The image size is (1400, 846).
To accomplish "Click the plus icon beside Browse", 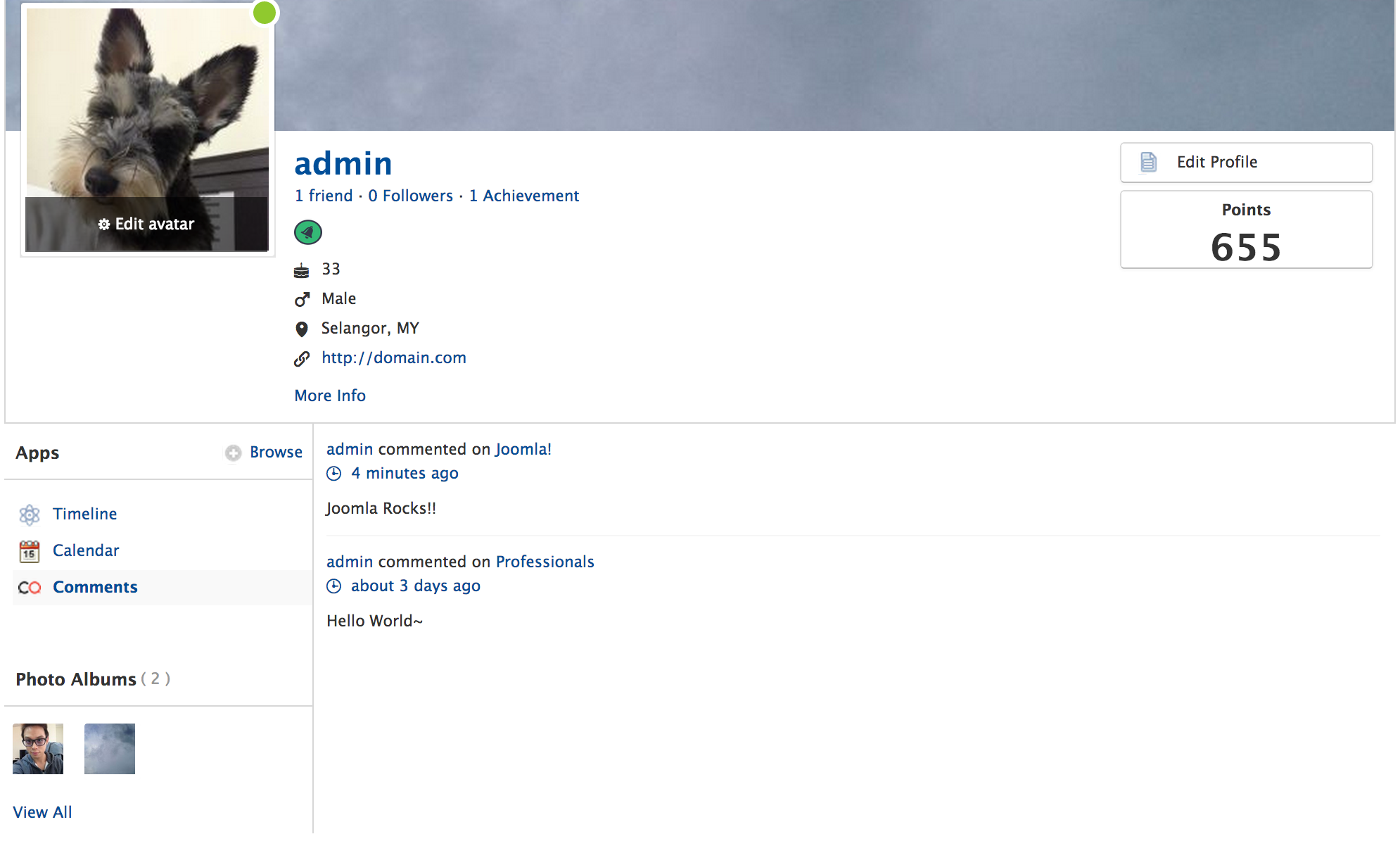I will pyautogui.click(x=233, y=453).
